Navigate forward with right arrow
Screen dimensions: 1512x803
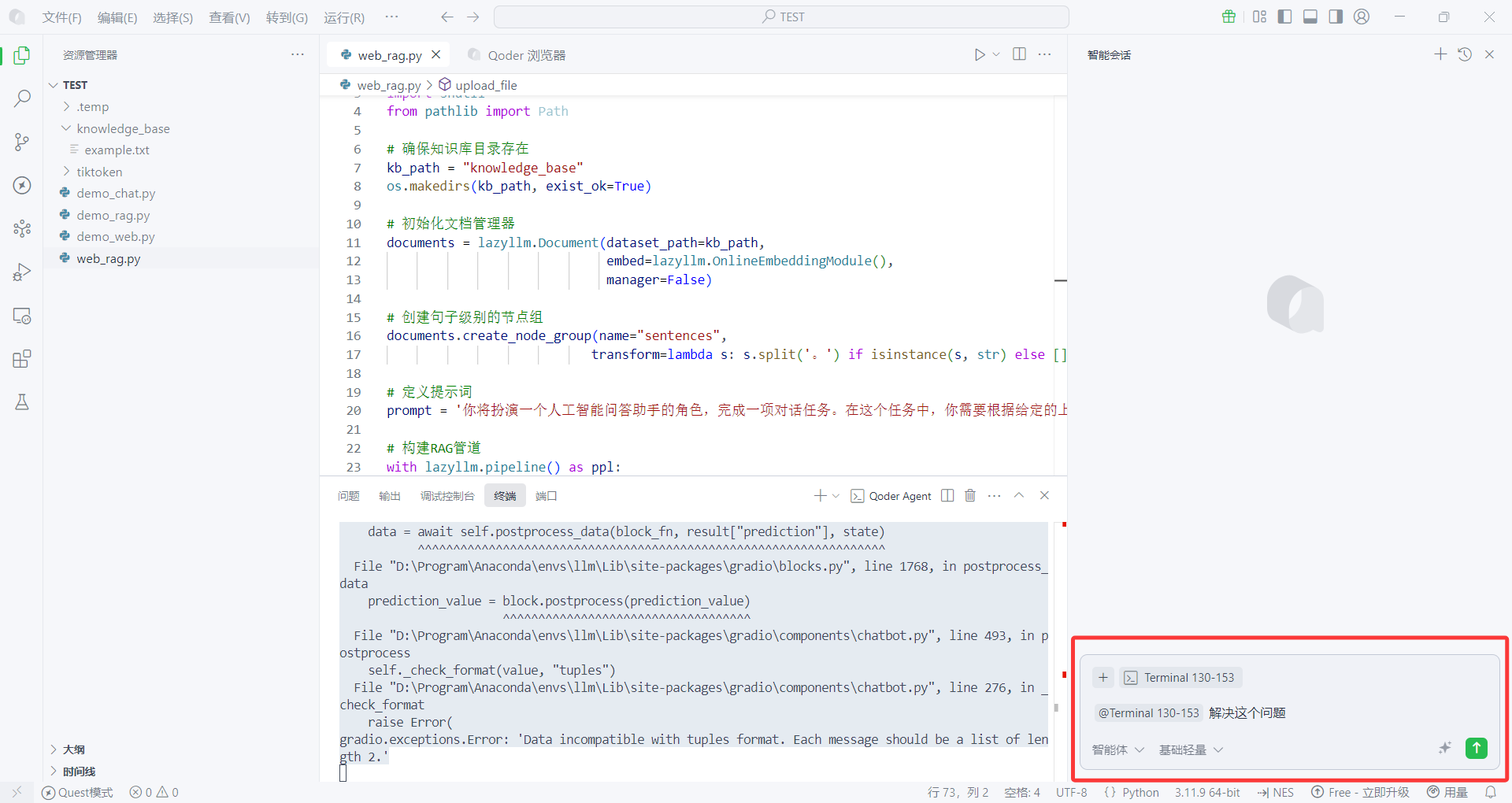[x=472, y=17]
